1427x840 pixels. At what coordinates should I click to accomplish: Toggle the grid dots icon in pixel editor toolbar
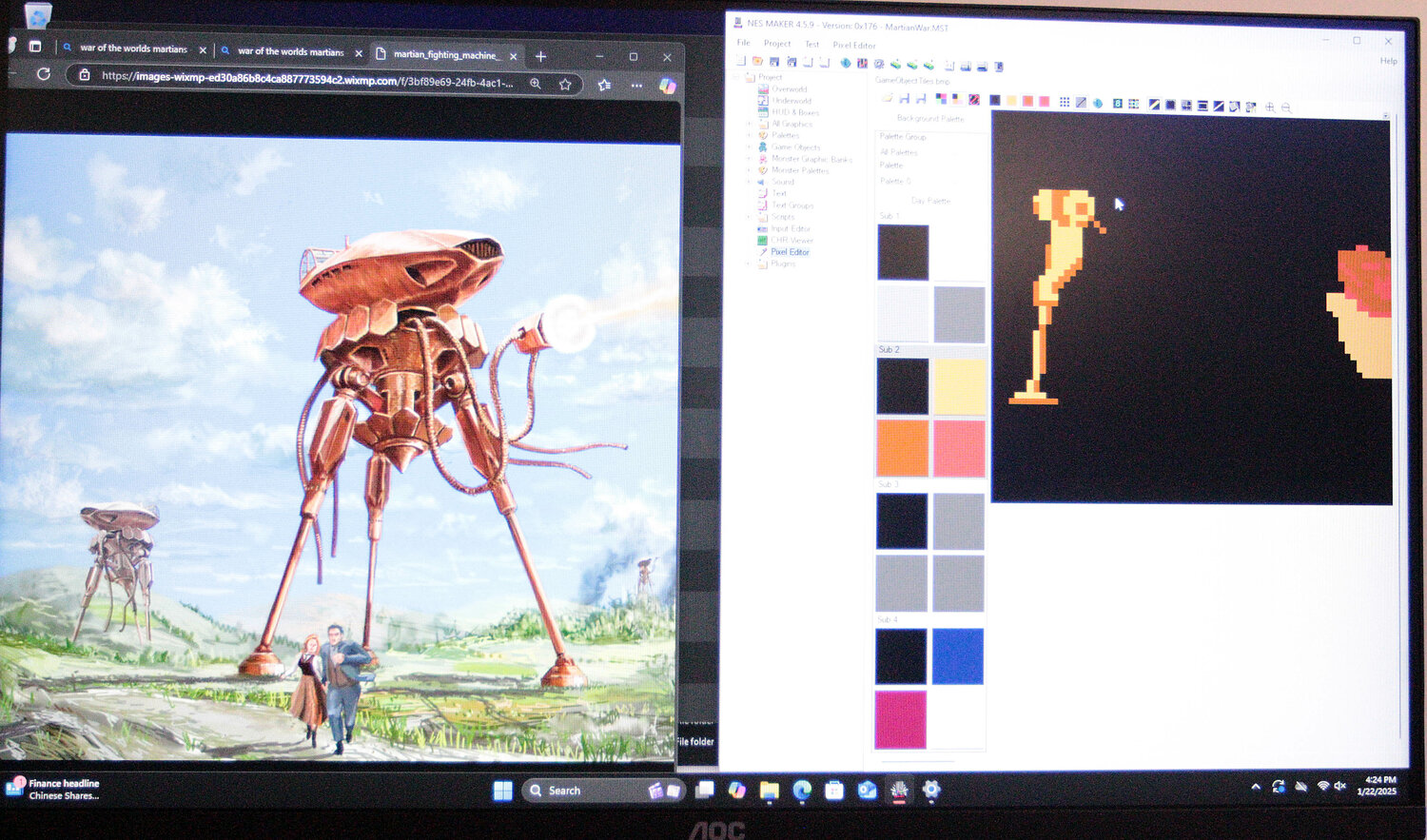click(1065, 102)
